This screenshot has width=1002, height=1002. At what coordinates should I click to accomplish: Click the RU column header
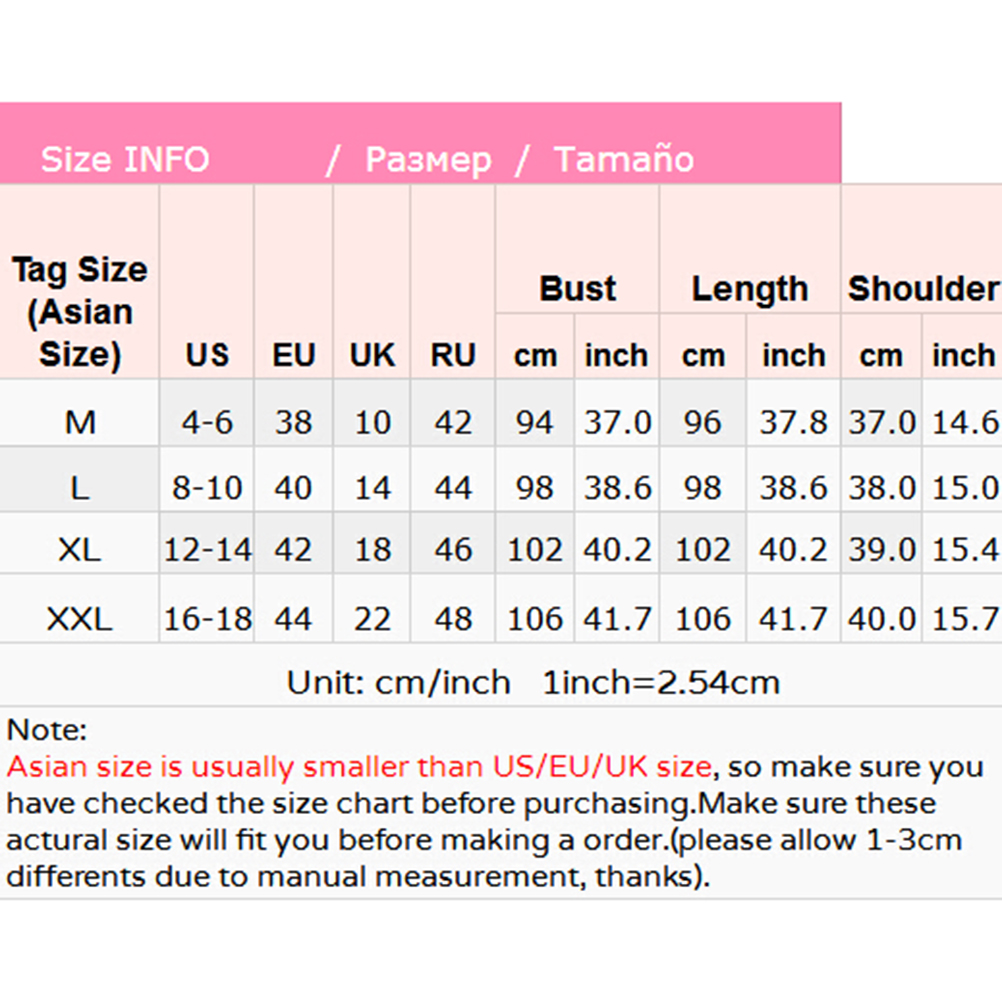tap(453, 355)
